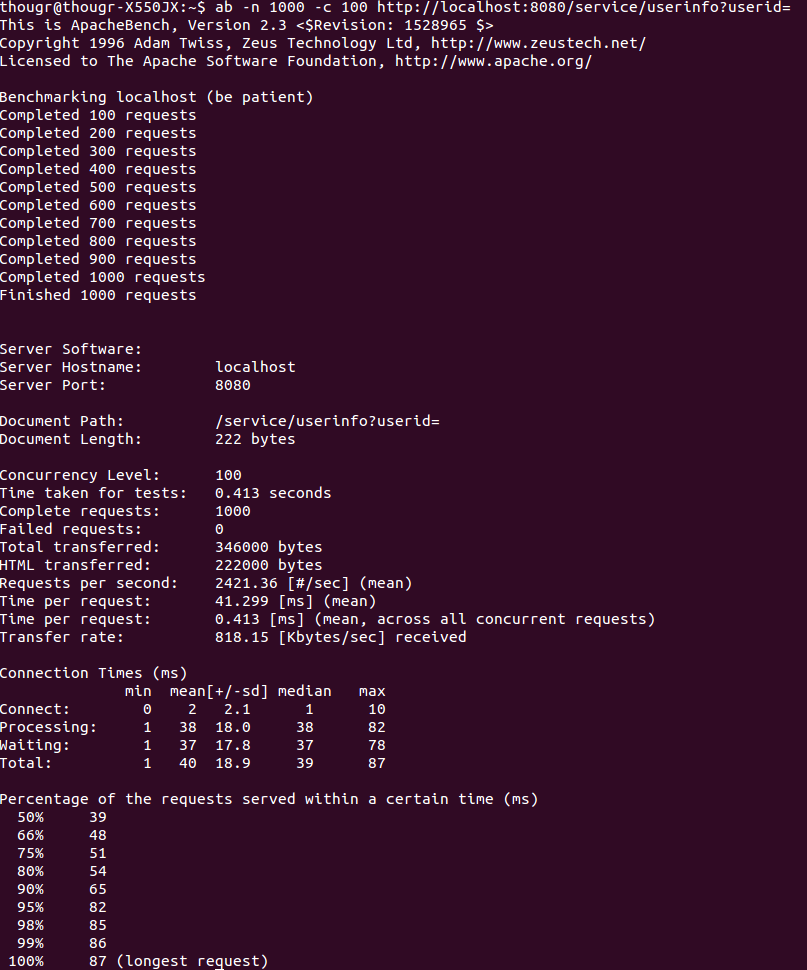Click Time per request value '41.299'

click(x=242, y=601)
